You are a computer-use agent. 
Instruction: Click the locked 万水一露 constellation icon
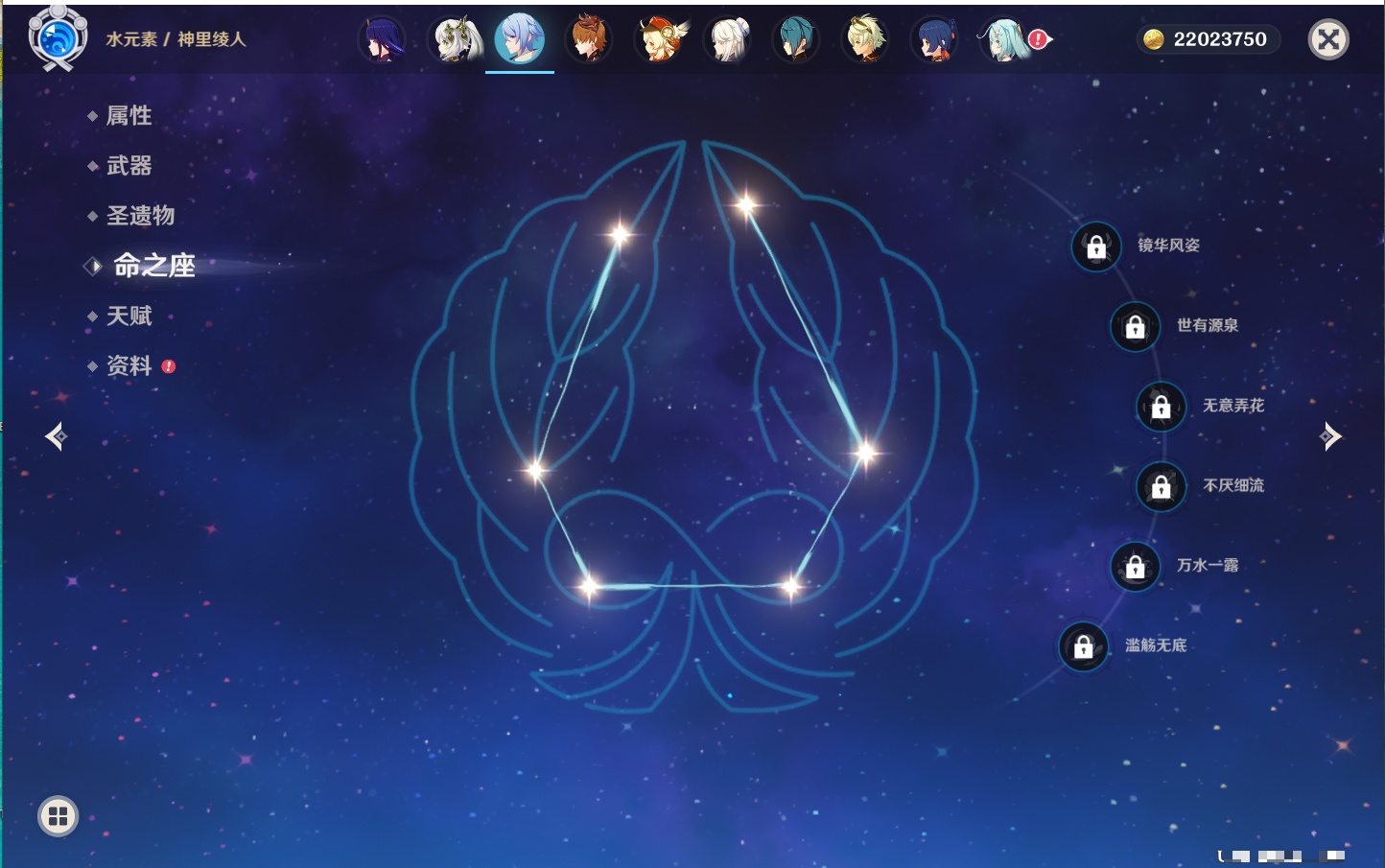[1135, 567]
